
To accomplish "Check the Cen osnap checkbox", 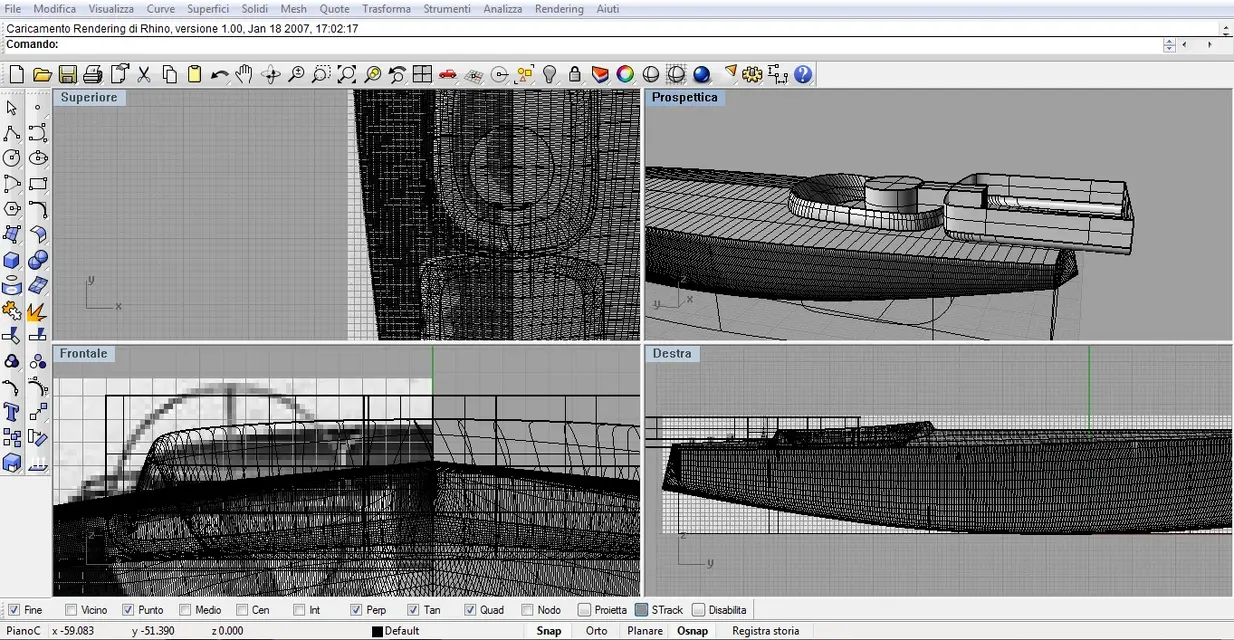I will pyautogui.click(x=242, y=610).
